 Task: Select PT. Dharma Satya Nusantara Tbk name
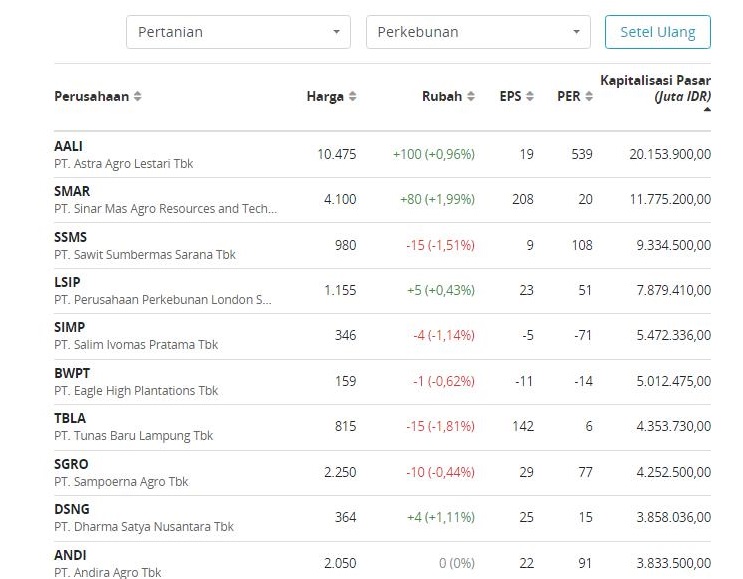pyautogui.click(x=144, y=526)
